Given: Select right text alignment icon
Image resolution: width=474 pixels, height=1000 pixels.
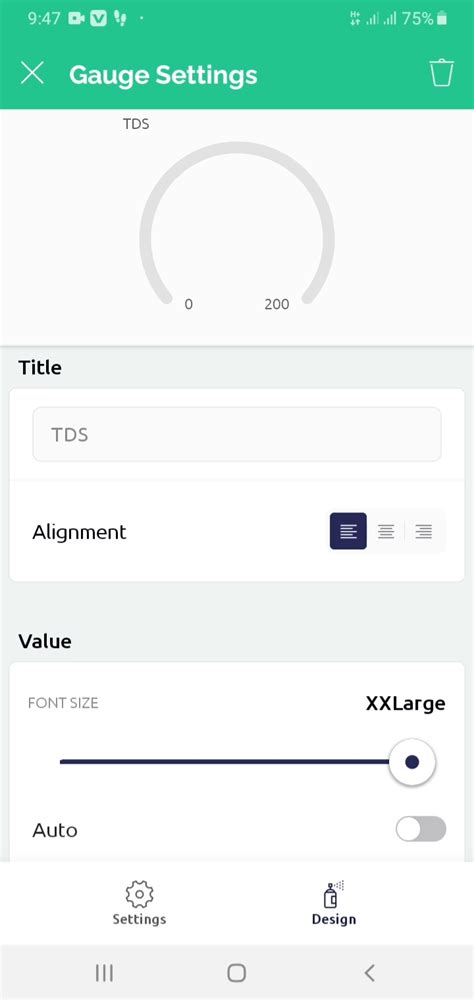Looking at the screenshot, I should [424, 531].
